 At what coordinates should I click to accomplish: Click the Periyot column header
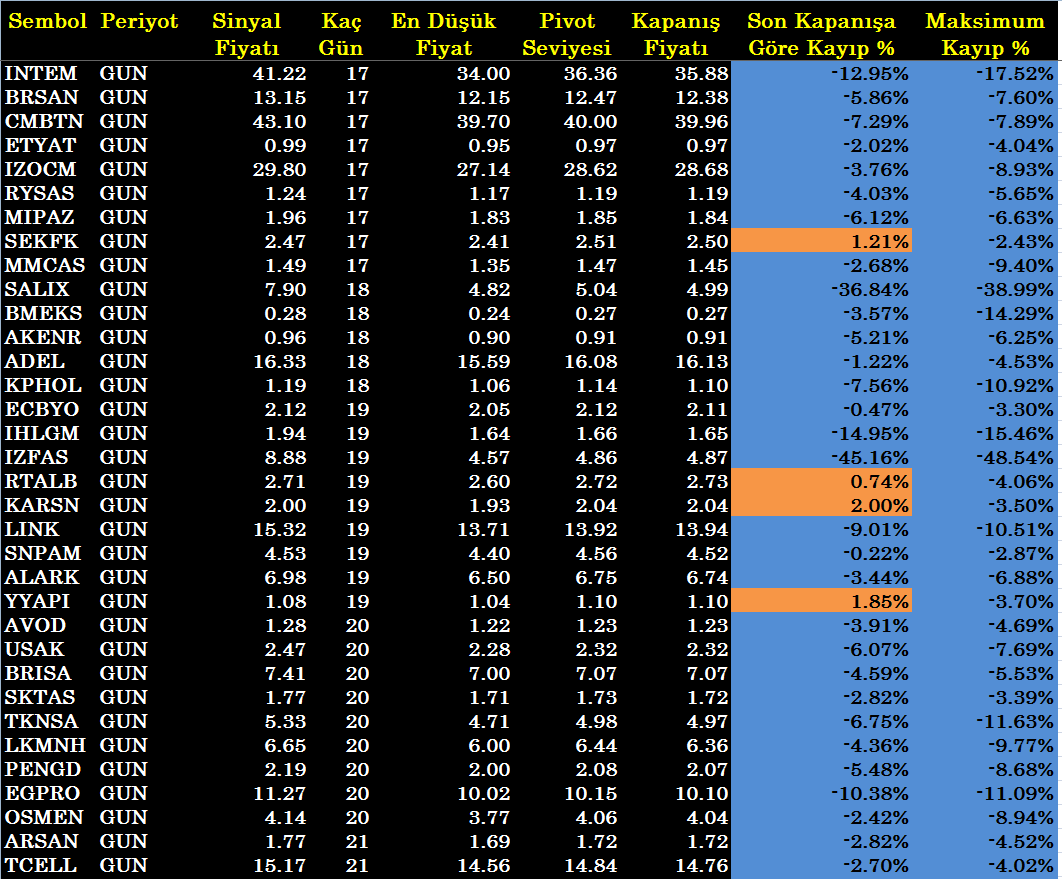click(139, 21)
